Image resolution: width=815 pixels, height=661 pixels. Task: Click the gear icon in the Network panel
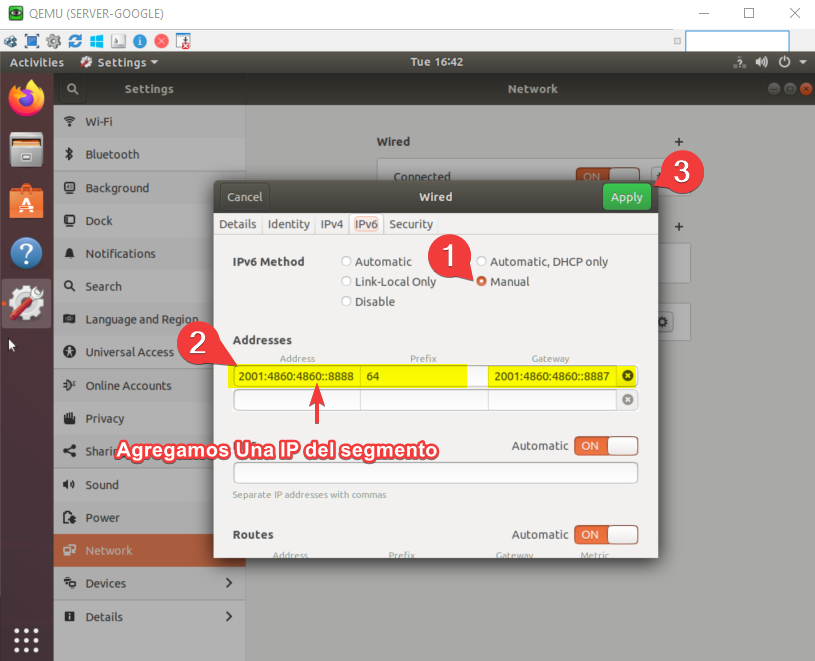660,322
